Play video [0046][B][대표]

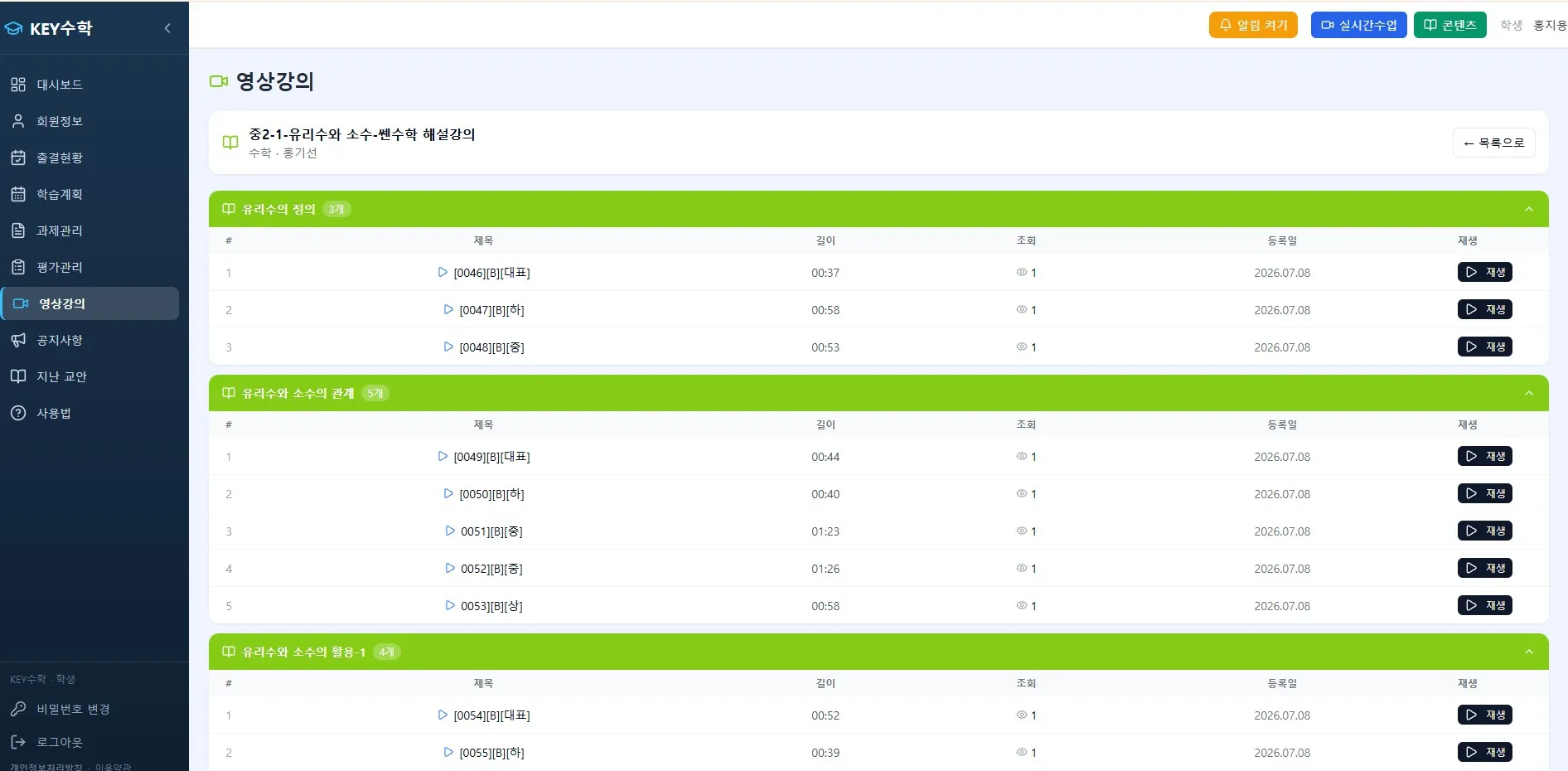(1484, 272)
